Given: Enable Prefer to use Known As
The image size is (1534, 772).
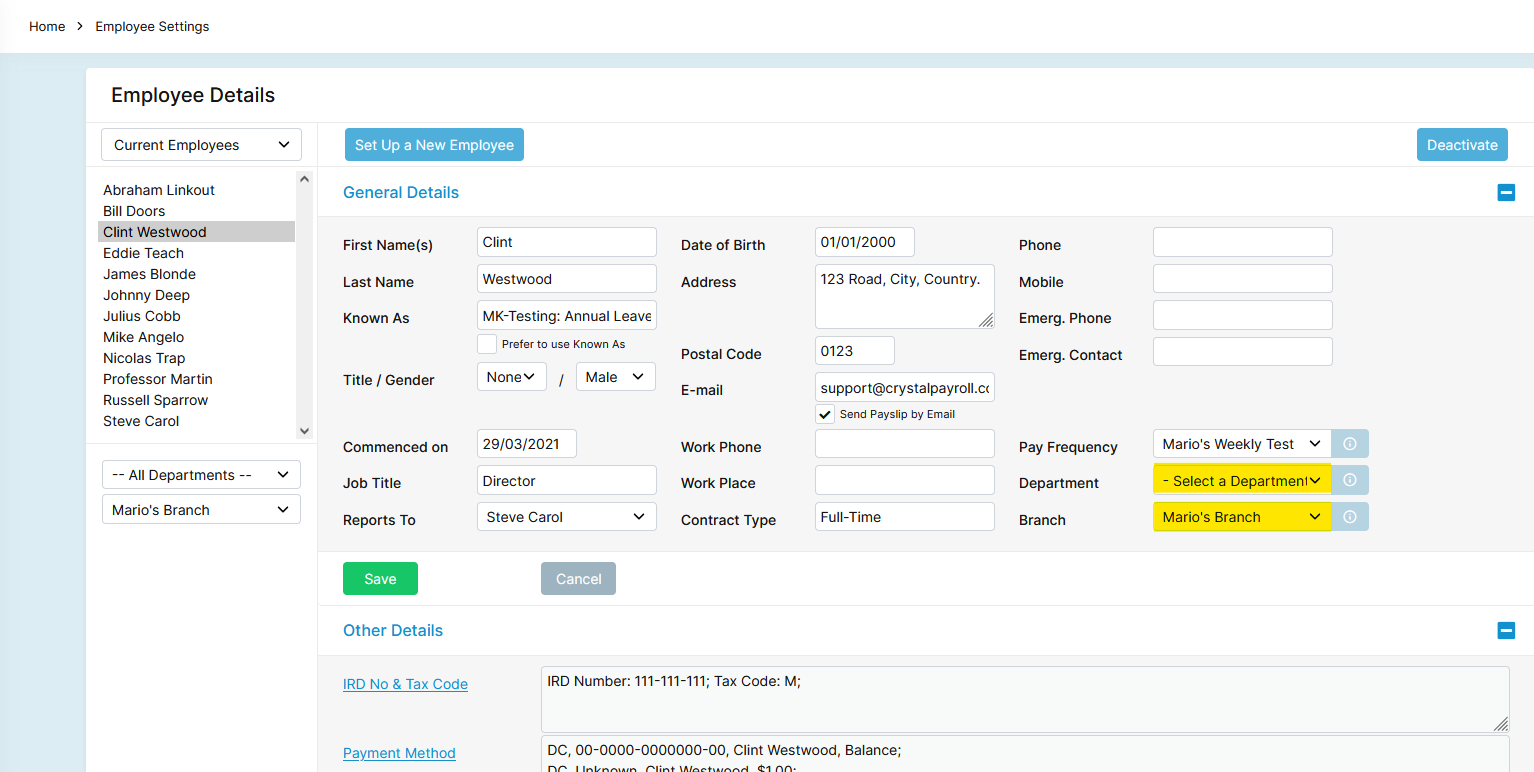Looking at the screenshot, I should pos(487,343).
